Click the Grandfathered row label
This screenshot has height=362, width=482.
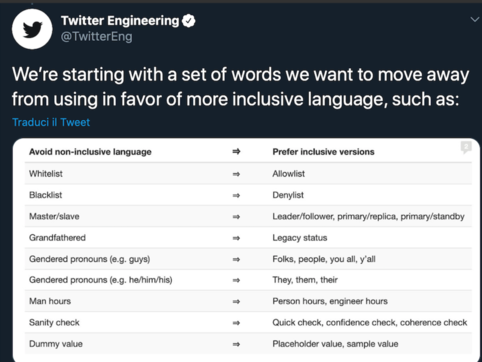click(57, 238)
